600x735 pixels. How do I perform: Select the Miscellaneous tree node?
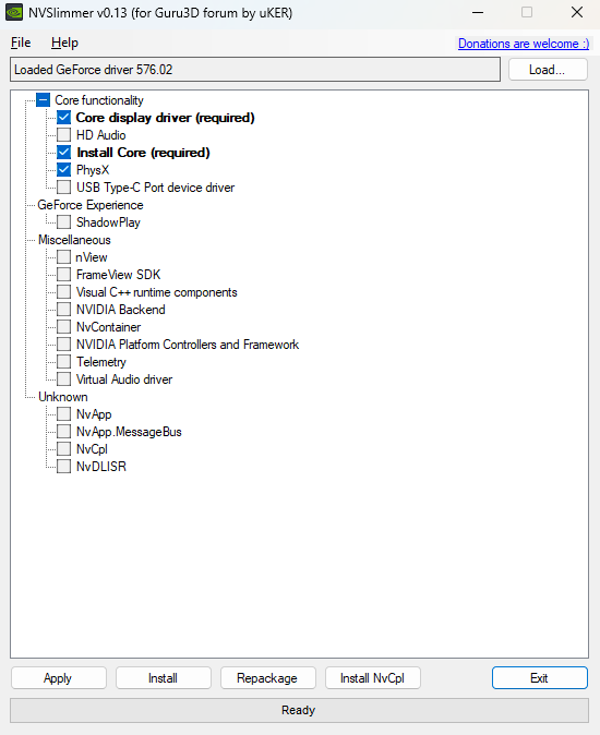pyautogui.click(x=75, y=240)
